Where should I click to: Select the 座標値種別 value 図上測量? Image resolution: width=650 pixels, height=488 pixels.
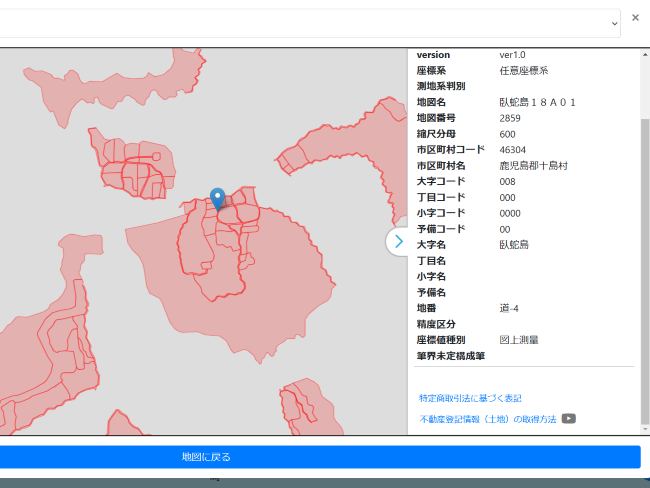519,340
